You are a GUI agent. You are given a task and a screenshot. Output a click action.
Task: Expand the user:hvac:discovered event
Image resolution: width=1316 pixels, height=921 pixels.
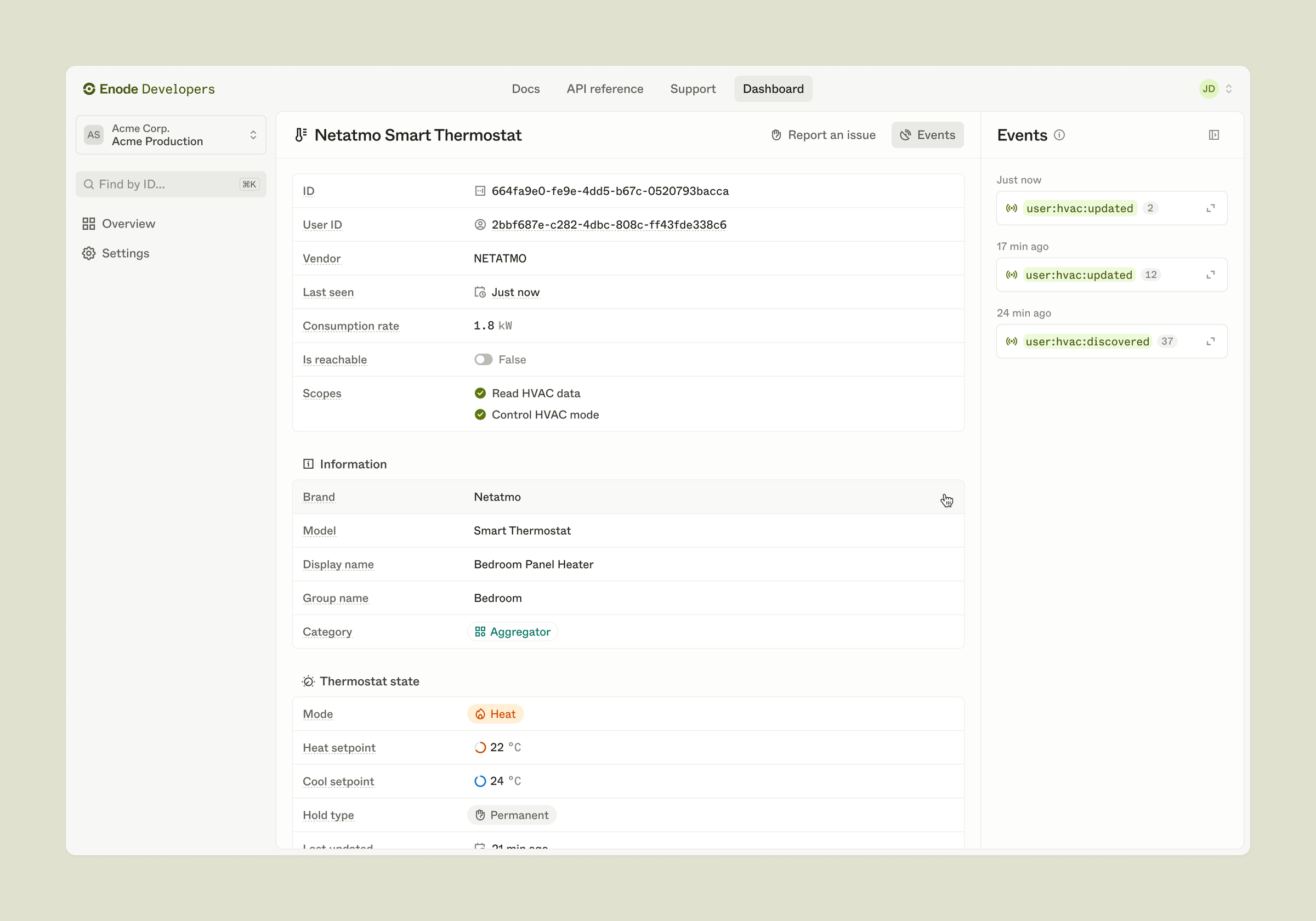click(1211, 342)
